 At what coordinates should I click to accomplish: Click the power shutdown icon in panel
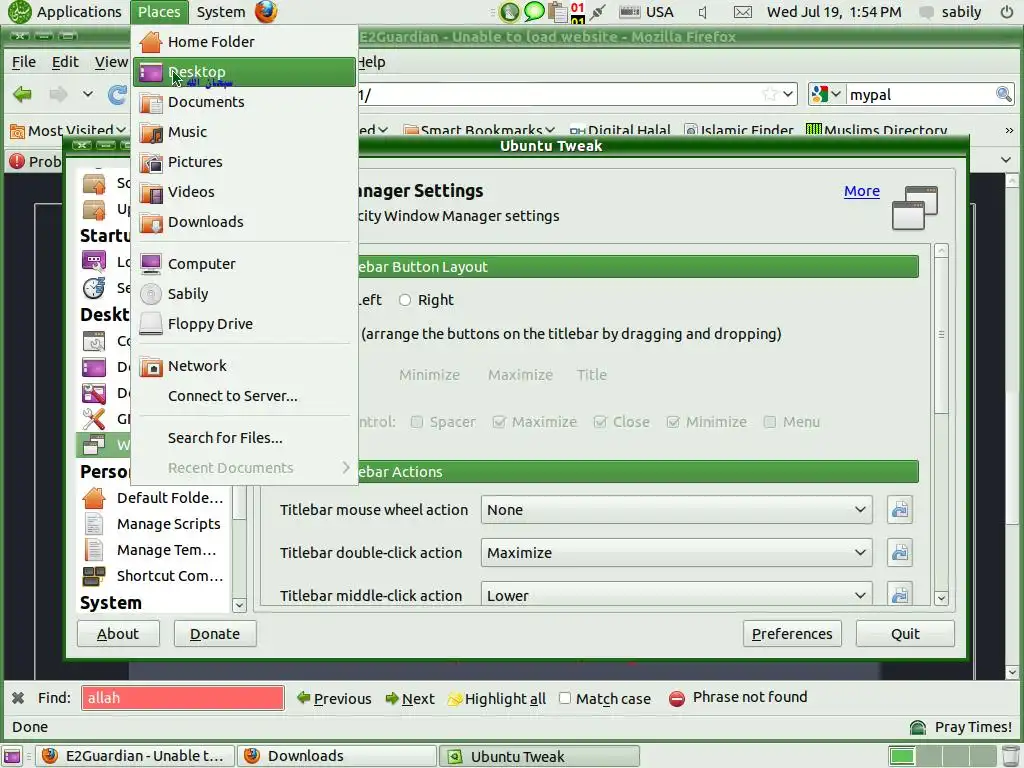[1006, 12]
